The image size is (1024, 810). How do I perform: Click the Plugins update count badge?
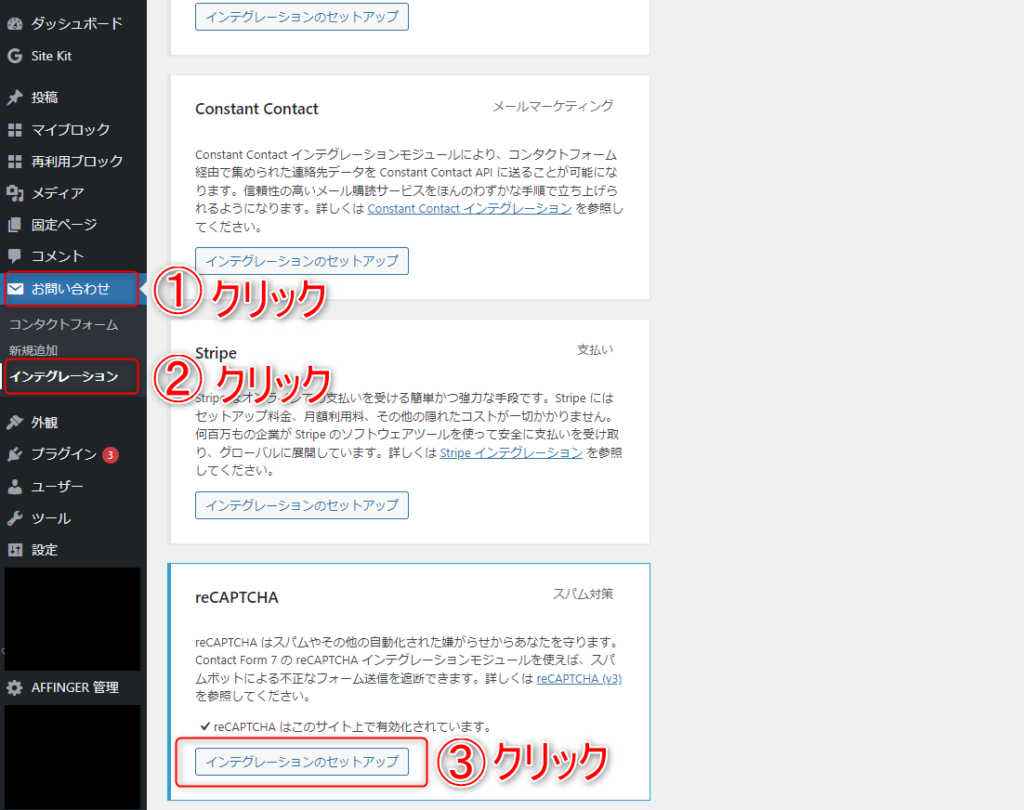[111, 455]
